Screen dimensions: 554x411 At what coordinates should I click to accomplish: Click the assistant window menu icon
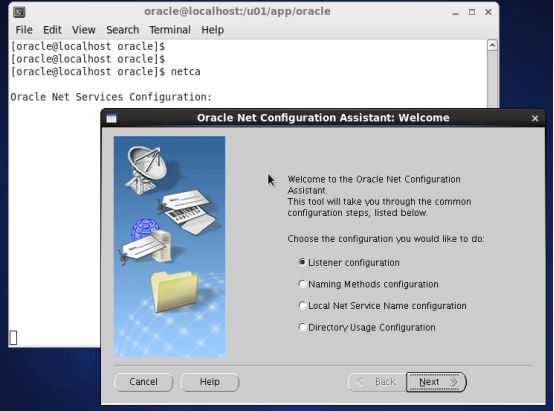pyautogui.click(x=112, y=118)
